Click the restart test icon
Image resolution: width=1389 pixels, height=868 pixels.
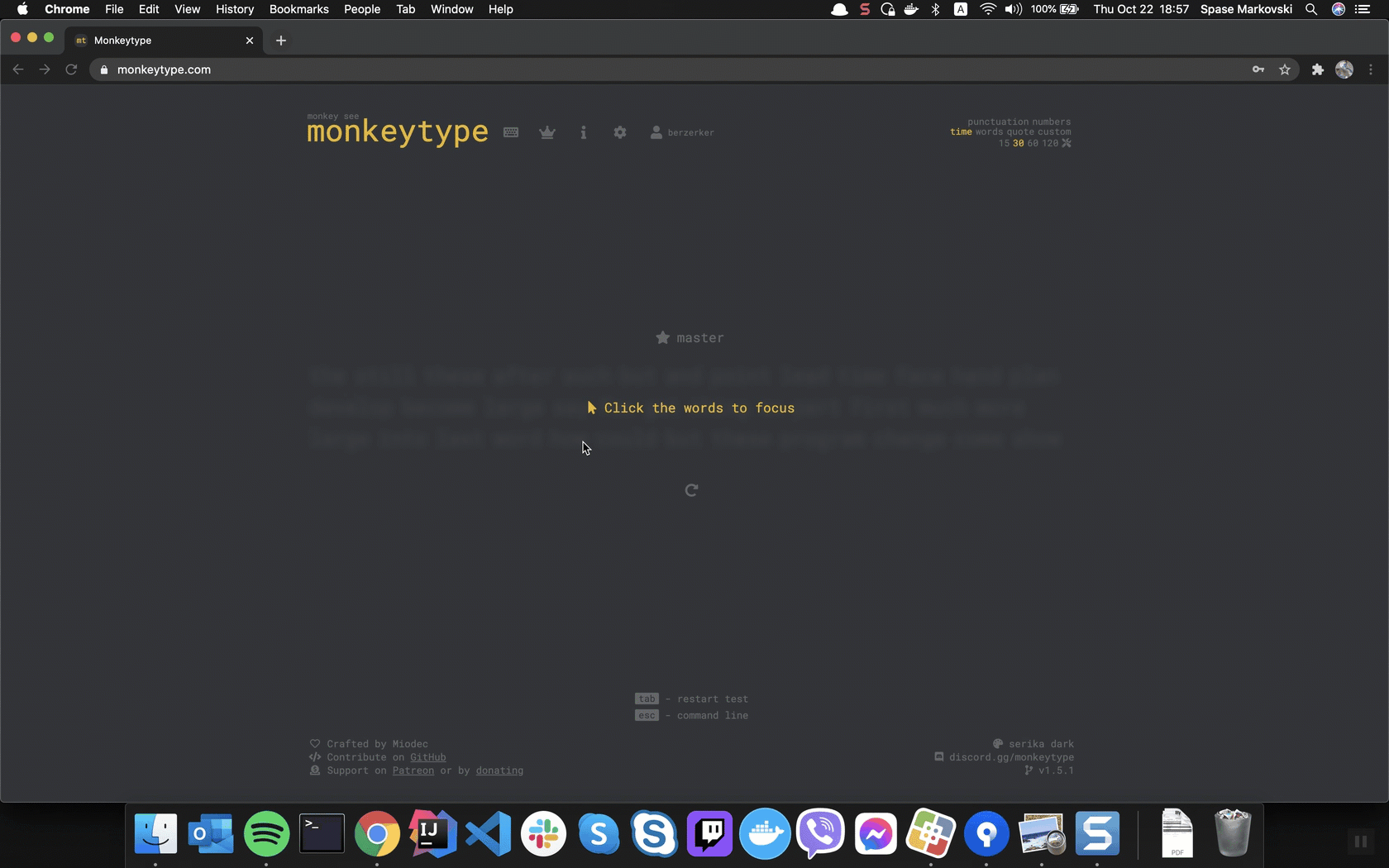691,489
